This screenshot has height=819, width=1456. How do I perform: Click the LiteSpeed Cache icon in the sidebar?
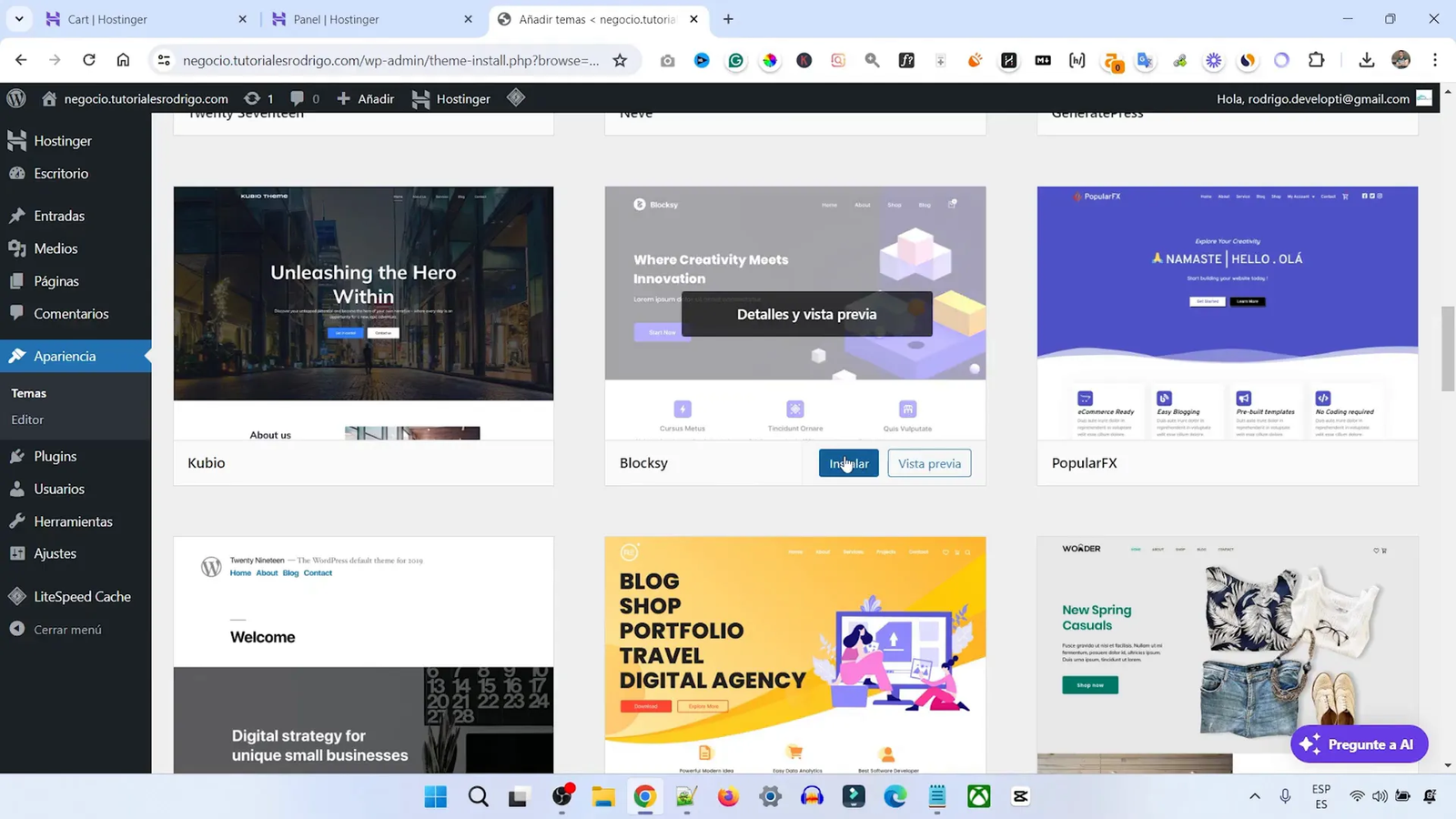[16, 596]
